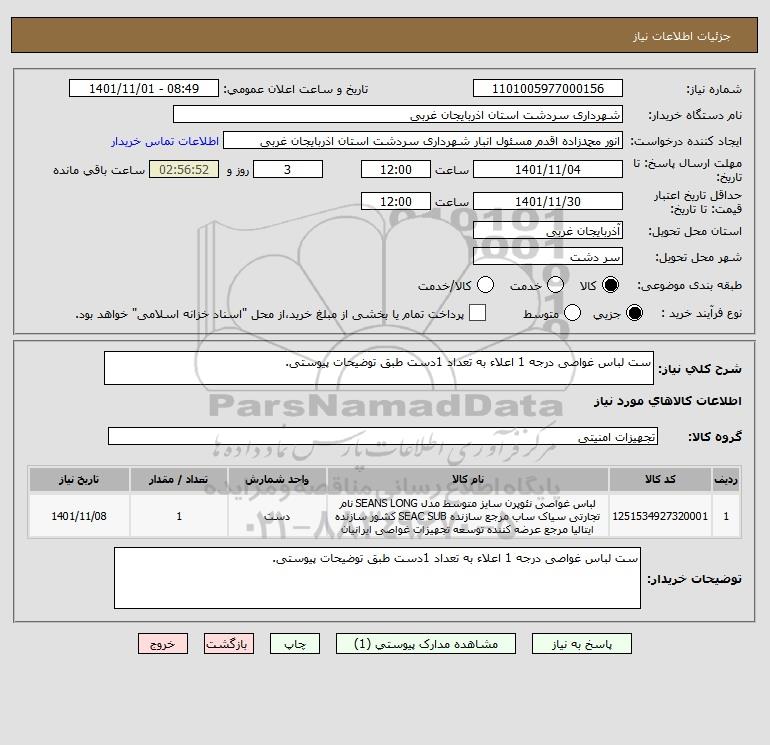Click the request creator field انور محمدزاده
770x745 pixels.
click(x=423, y=141)
